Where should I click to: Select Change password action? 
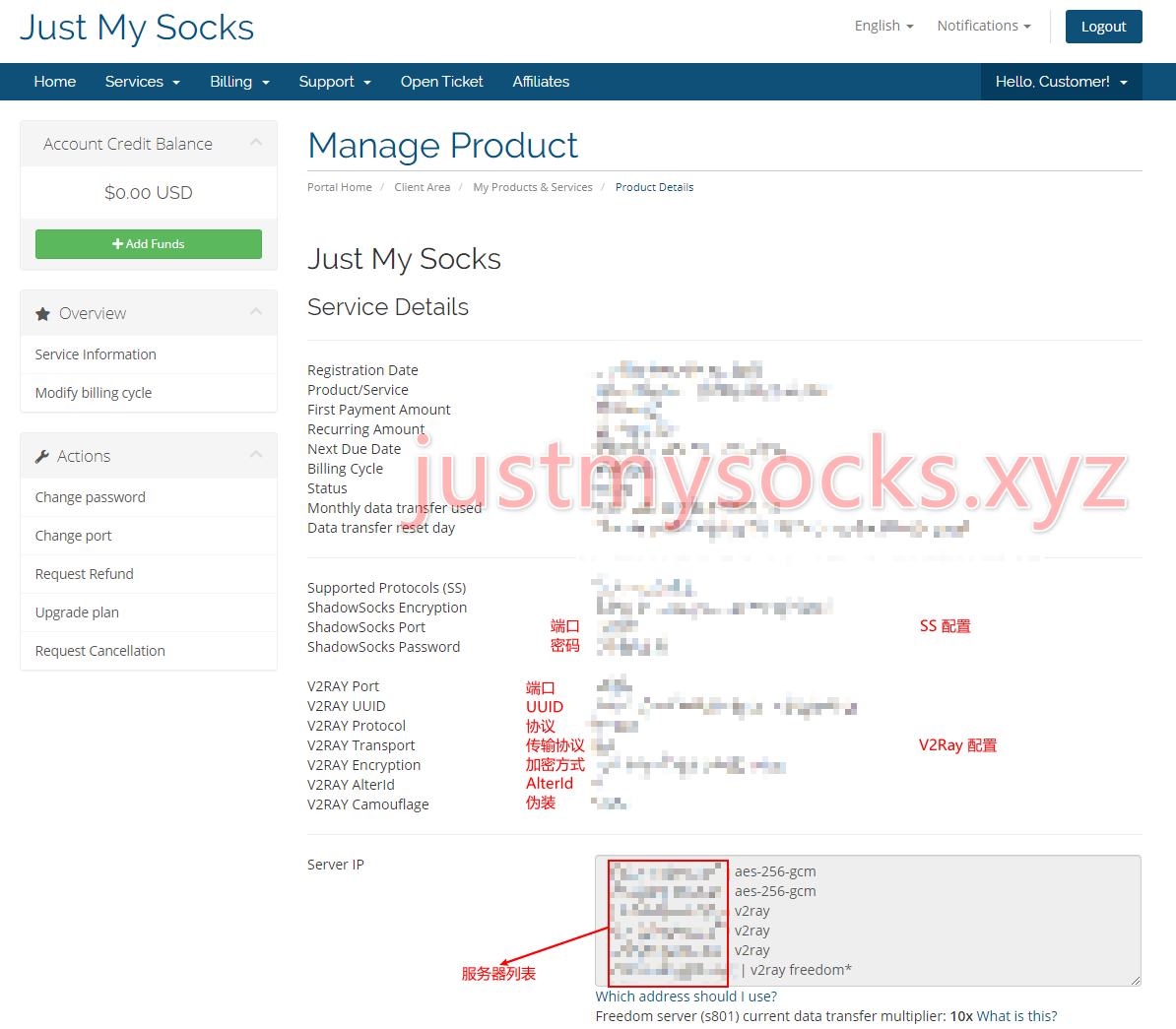coord(149,497)
